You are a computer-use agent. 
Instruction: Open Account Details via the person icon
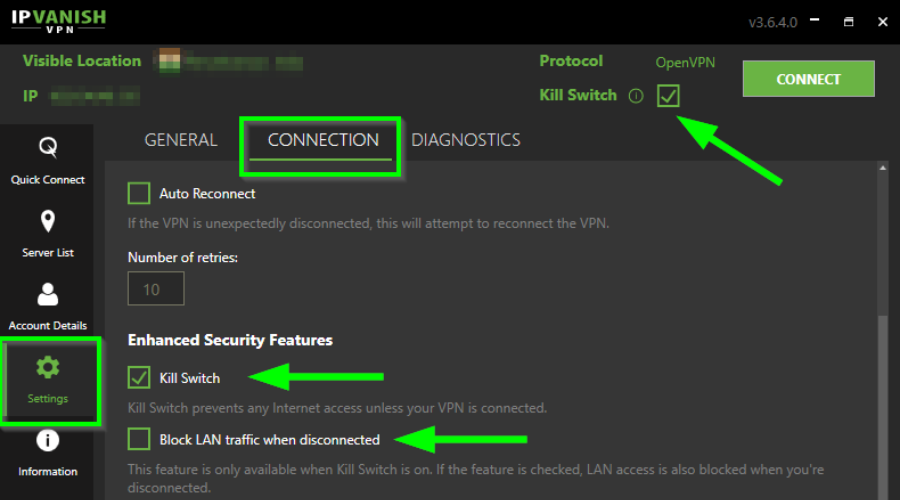48,294
